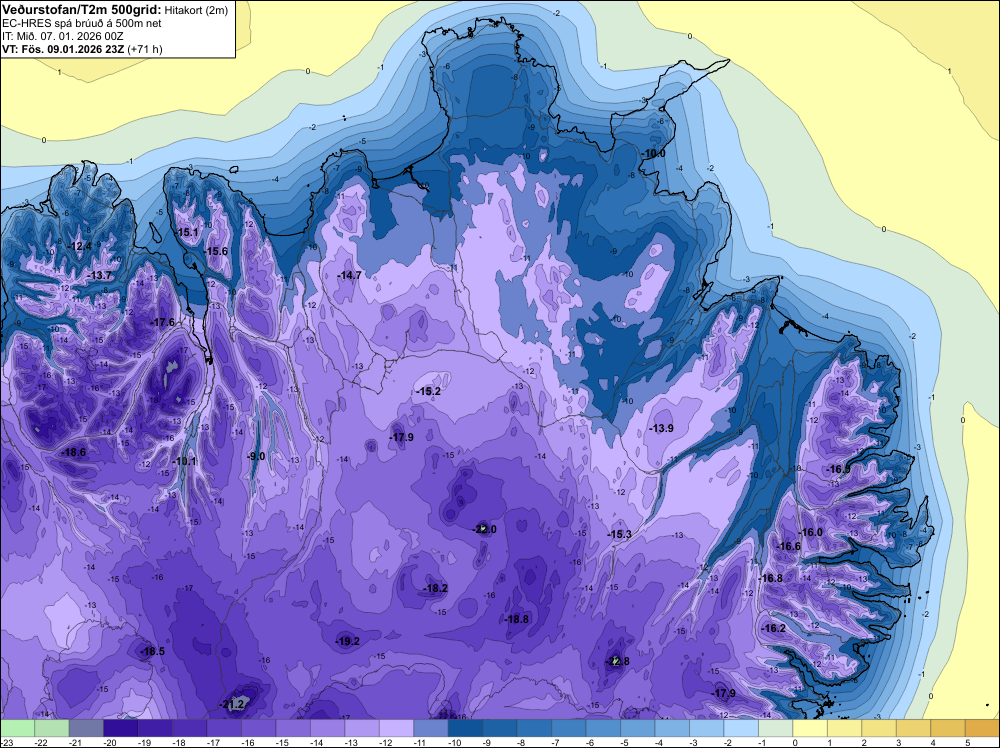Click the -13.7 temperature label
The image size is (1000, 748).
(x=100, y=275)
